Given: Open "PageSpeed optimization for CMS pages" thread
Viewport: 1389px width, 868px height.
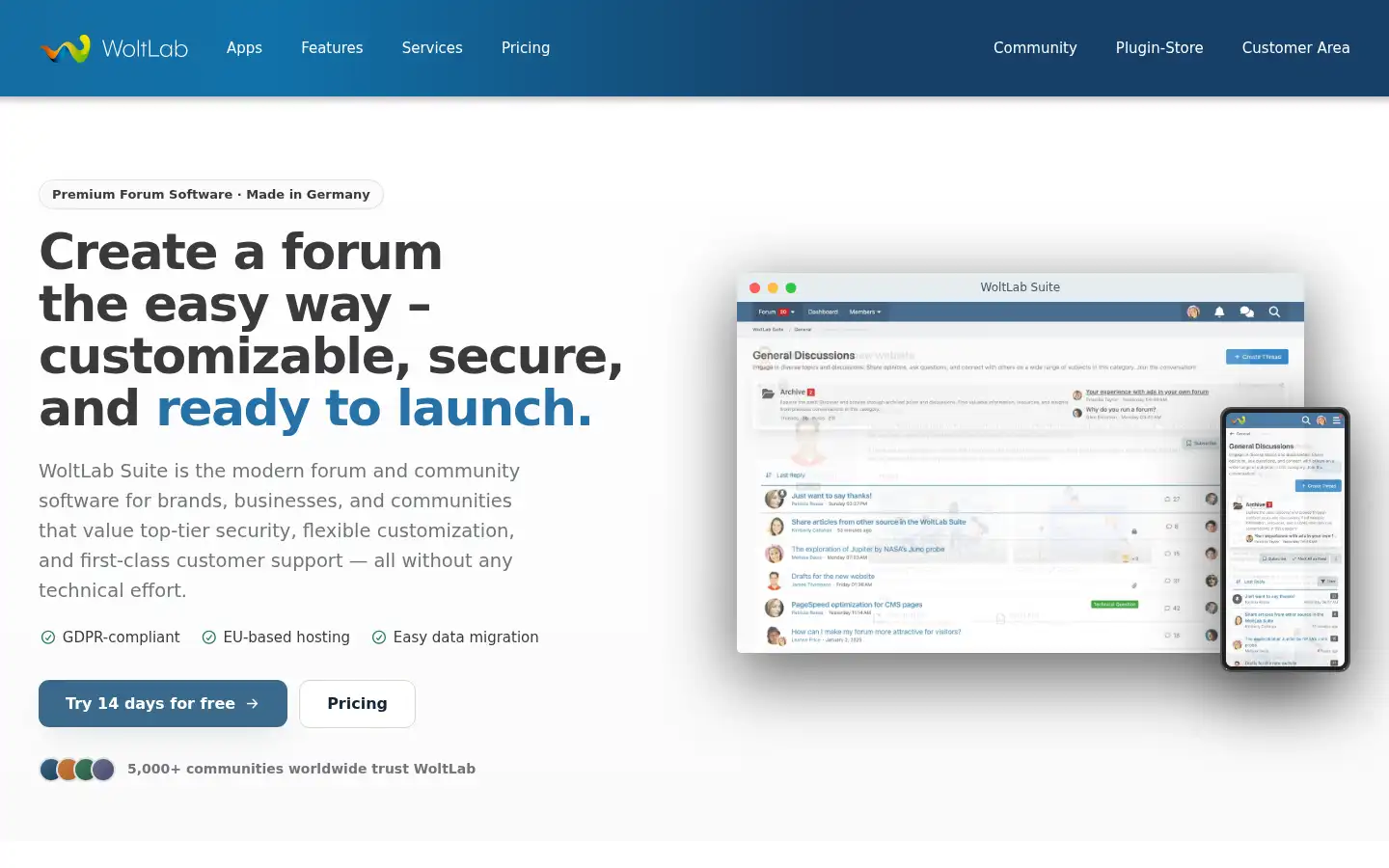Looking at the screenshot, I should [x=857, y=605].
